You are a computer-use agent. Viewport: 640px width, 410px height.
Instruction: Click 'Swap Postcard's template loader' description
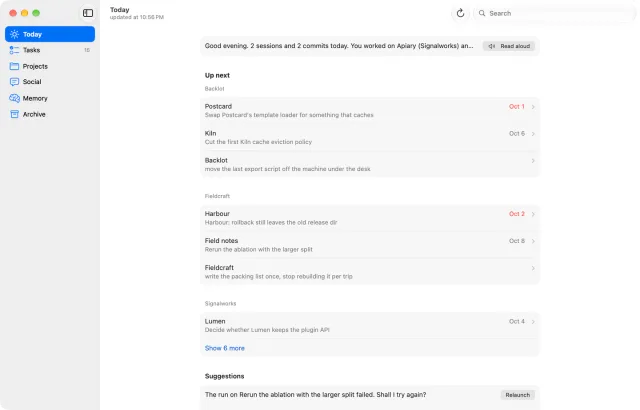tap(289, 115)
